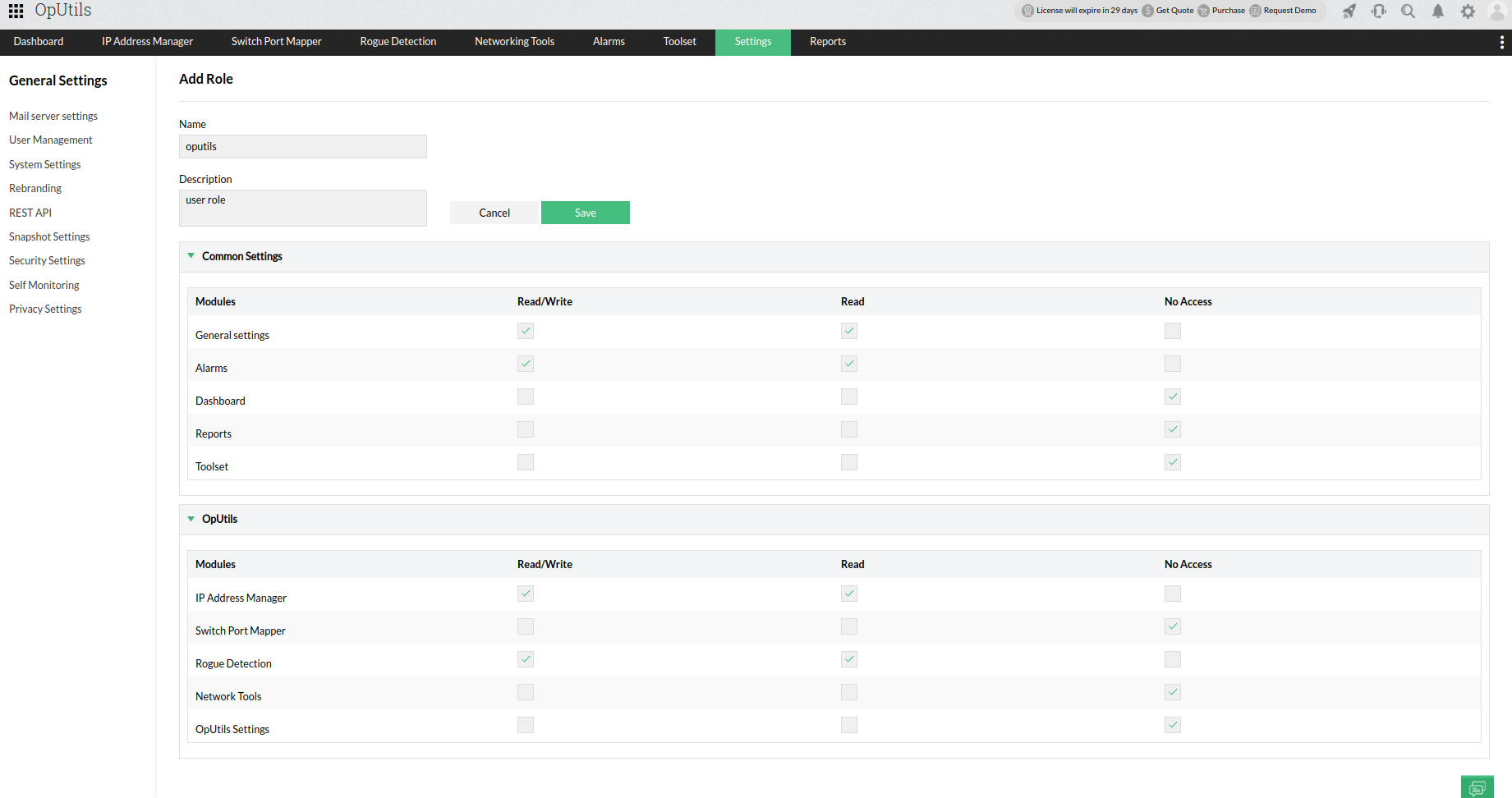Screen dimensions: 1512x798
Task: Click the search magnifier icon
Action: click(1408, 11)
